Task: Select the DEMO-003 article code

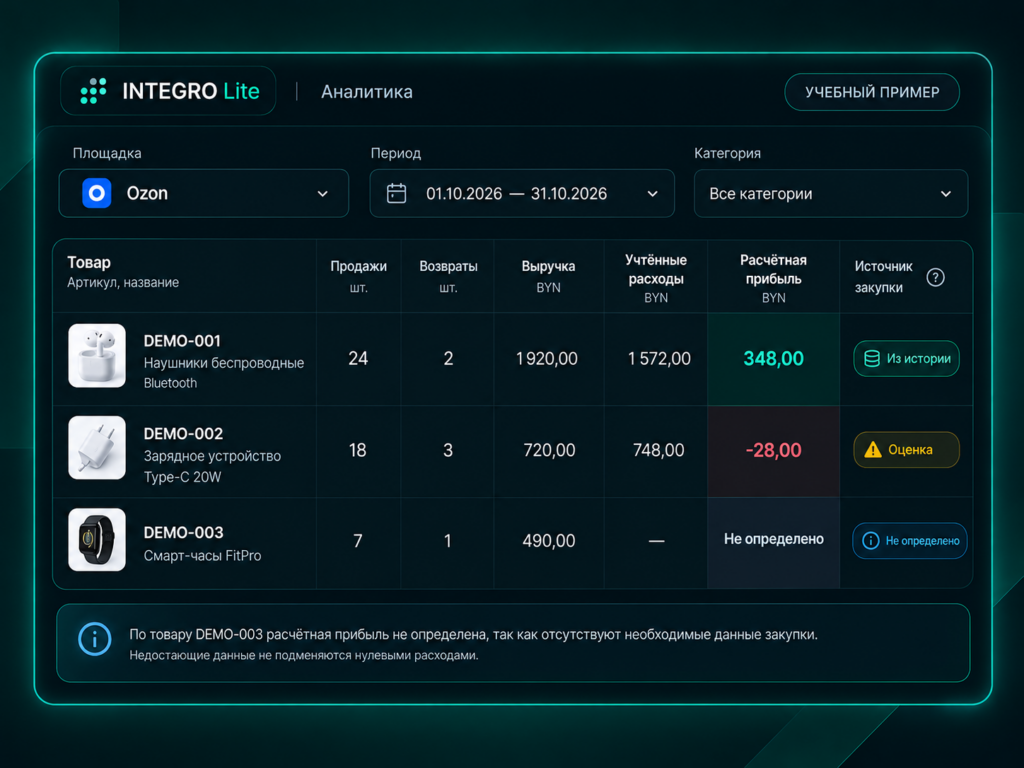Action: (x=184, y=533)
